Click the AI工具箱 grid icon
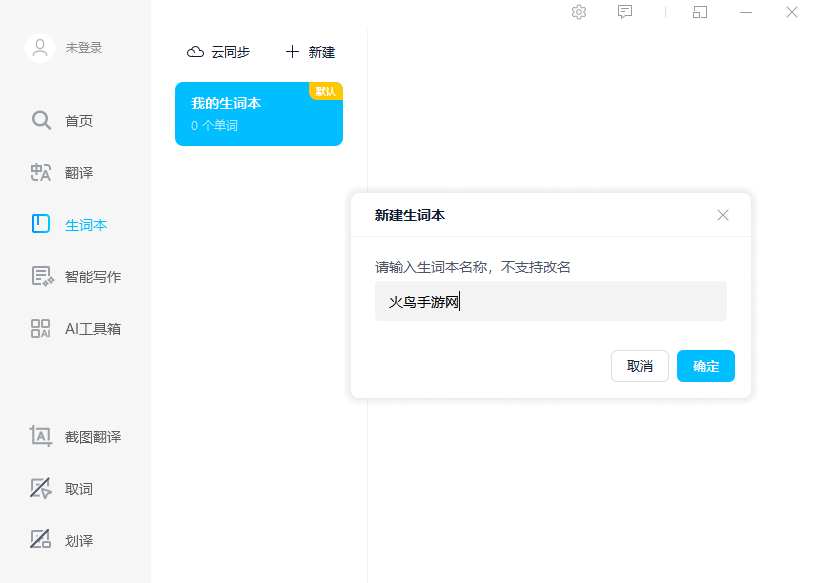The width and height of the screenshot is (815, 583). point(41,328)
